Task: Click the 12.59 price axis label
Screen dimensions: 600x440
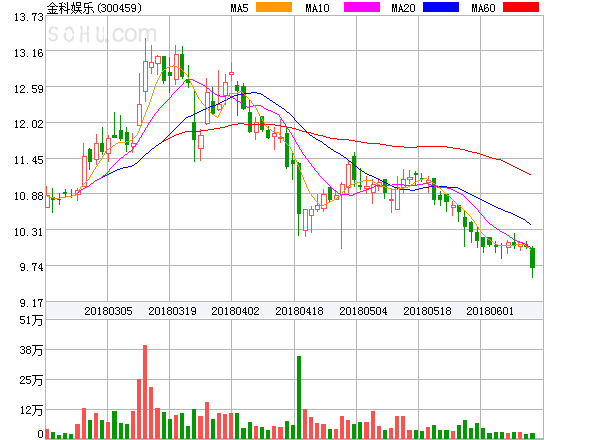Action: pyautogui.click(x=29, y=89)
